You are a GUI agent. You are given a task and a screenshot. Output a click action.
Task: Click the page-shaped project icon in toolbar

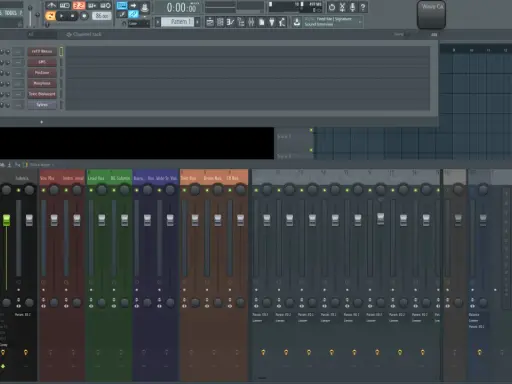point(262,22)
